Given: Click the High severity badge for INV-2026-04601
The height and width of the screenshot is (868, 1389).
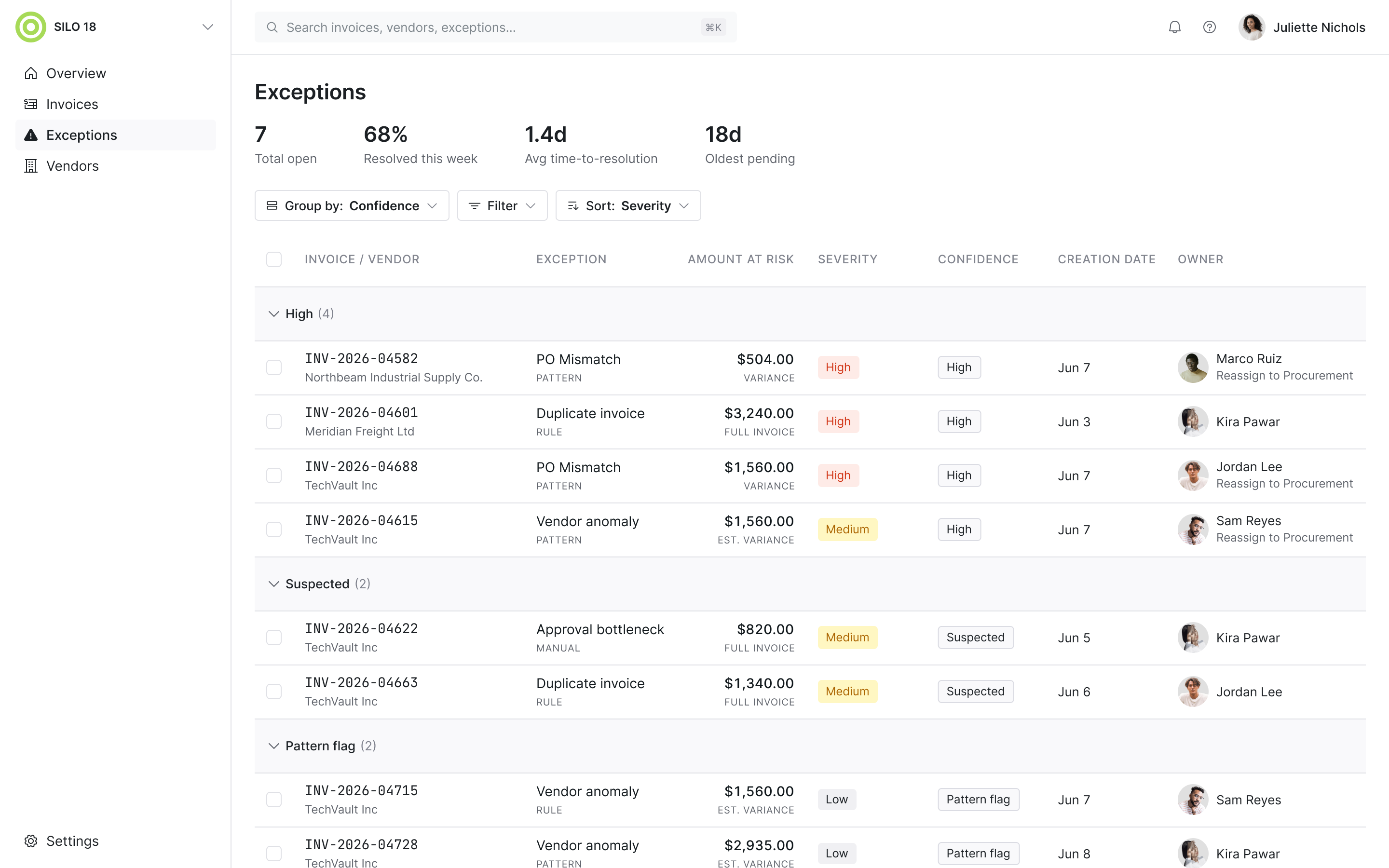Looking at the screenshot, I should coord(838,421).
